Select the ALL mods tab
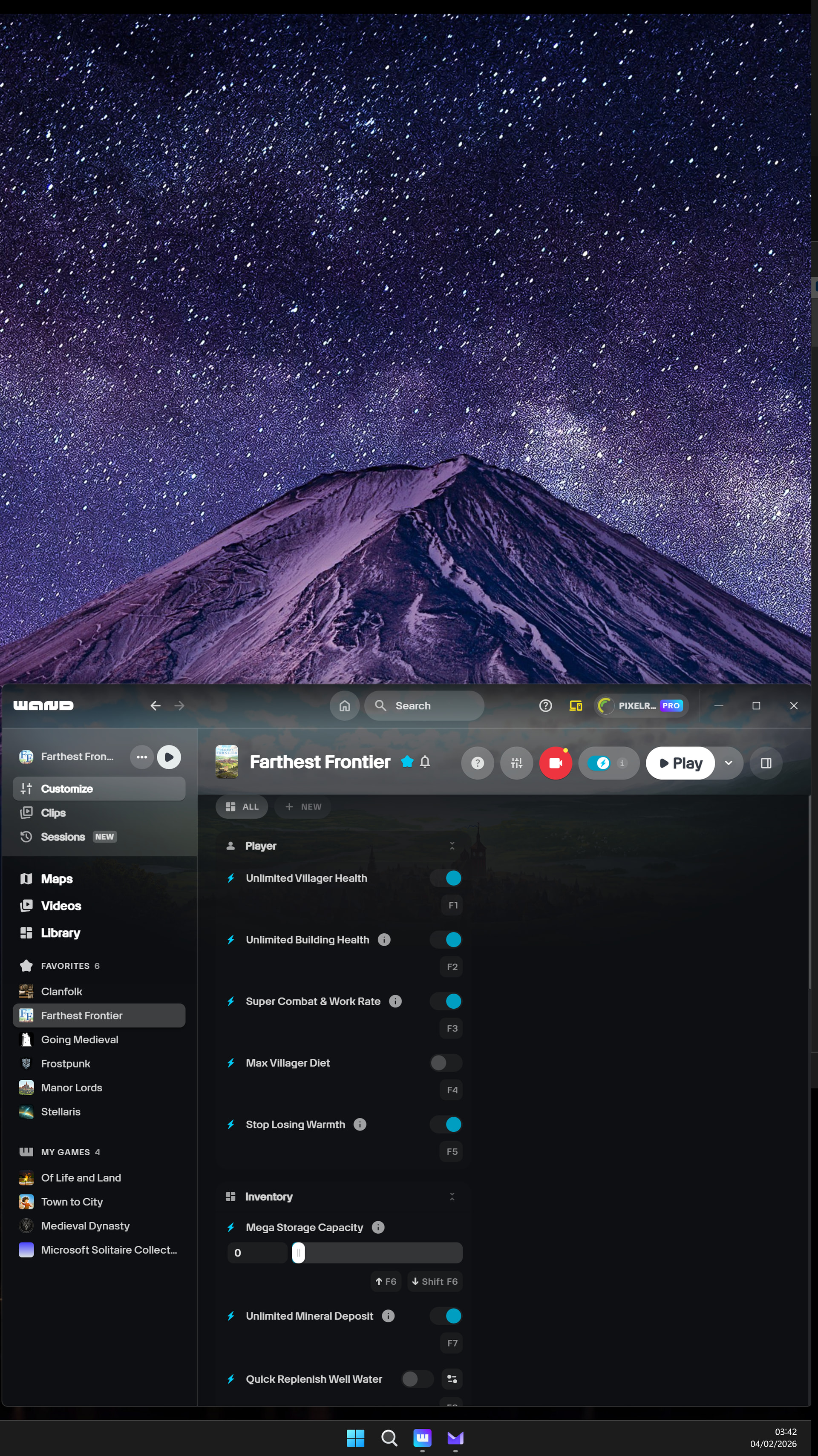 point(242,806)
